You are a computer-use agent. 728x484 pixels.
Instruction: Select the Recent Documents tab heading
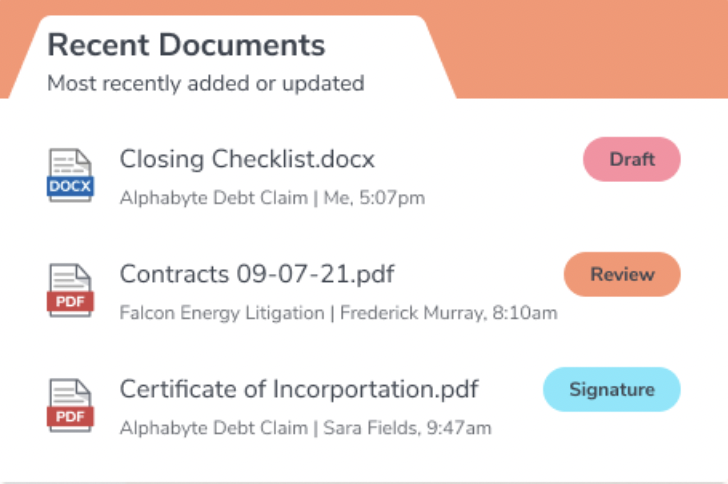point(186,45)
